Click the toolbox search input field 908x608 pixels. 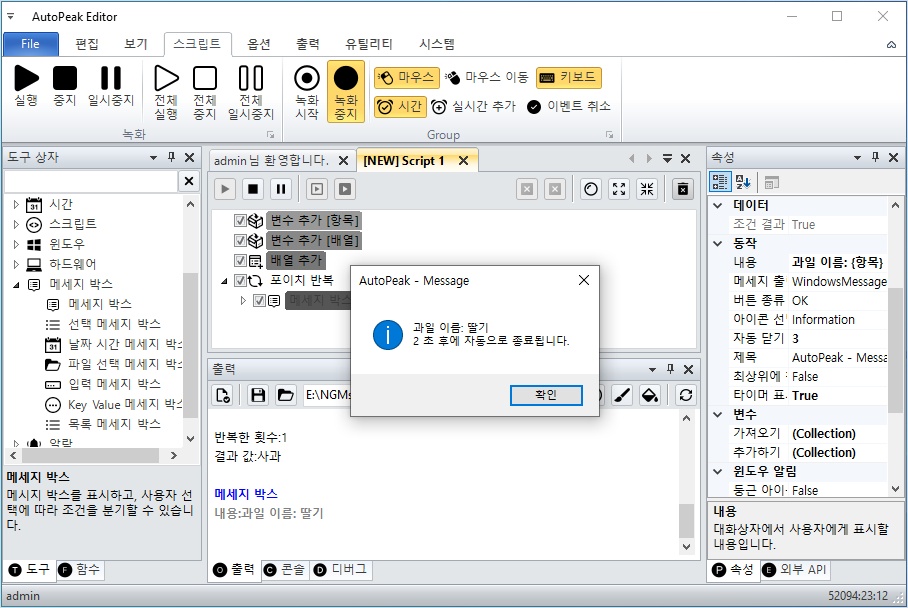(x=91, y=181)
